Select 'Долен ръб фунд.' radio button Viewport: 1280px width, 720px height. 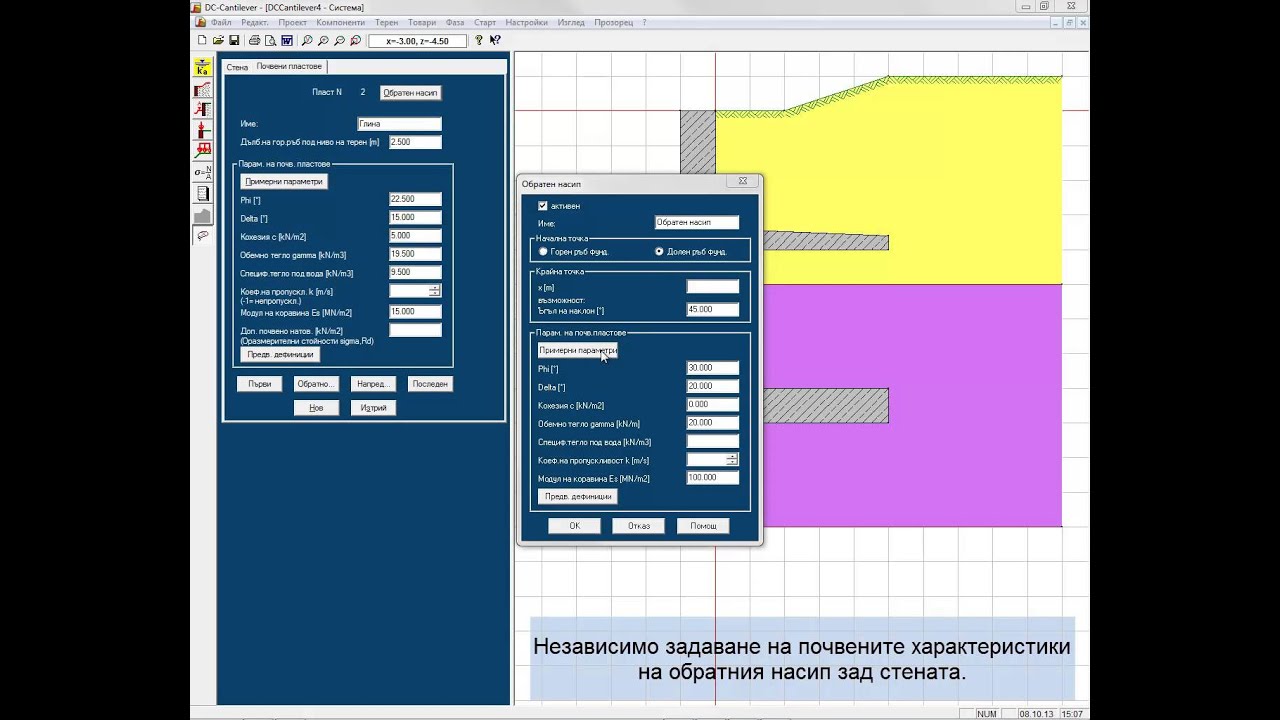[x=659, y=252]
